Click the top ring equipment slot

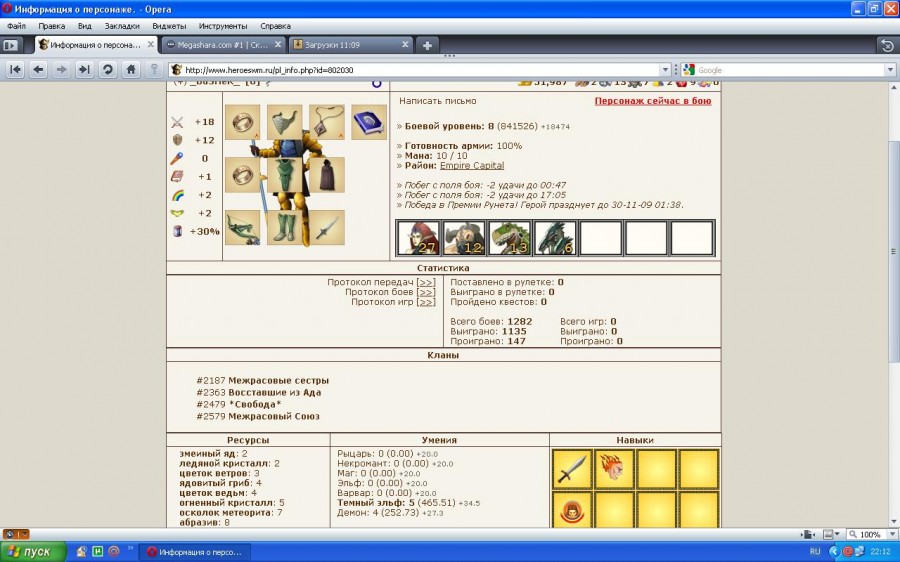[x=242, y=122]
